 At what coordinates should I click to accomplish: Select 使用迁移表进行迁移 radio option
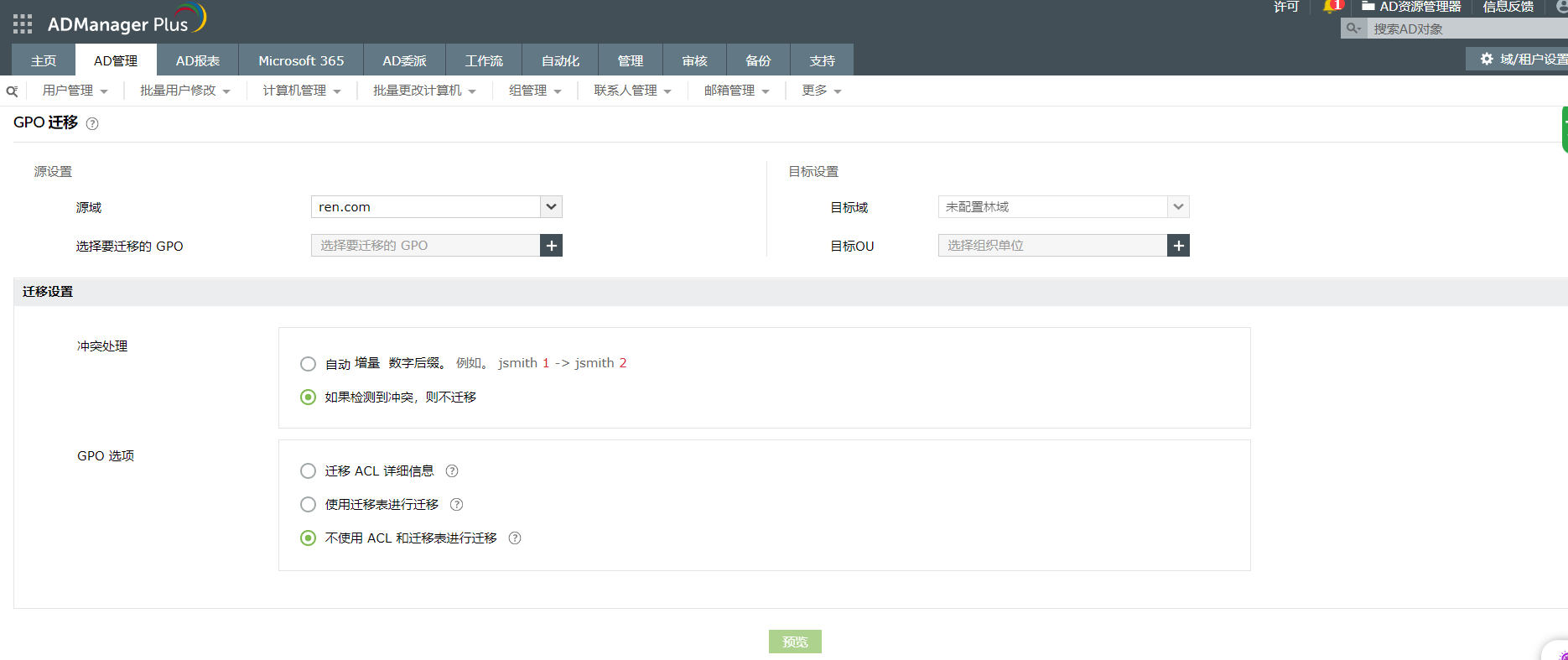tap(308, 505)
